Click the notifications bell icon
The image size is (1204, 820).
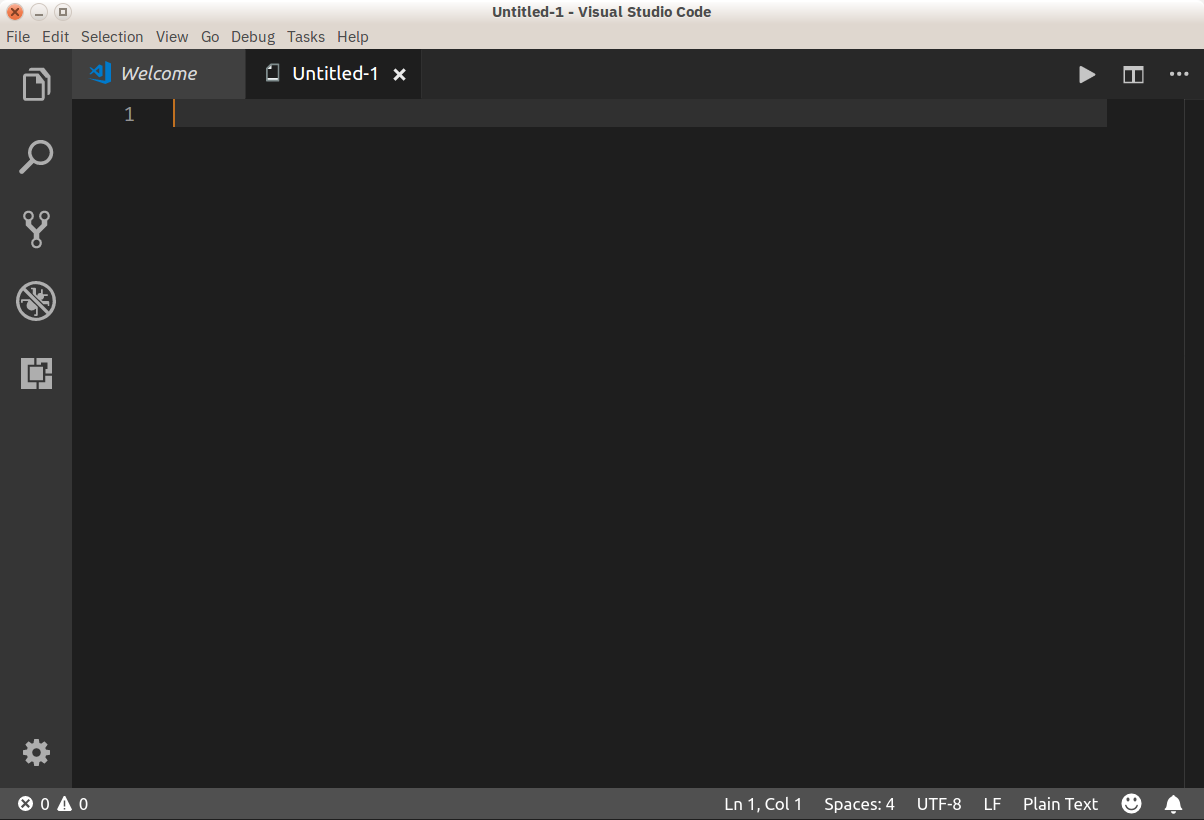point(1173,803)
